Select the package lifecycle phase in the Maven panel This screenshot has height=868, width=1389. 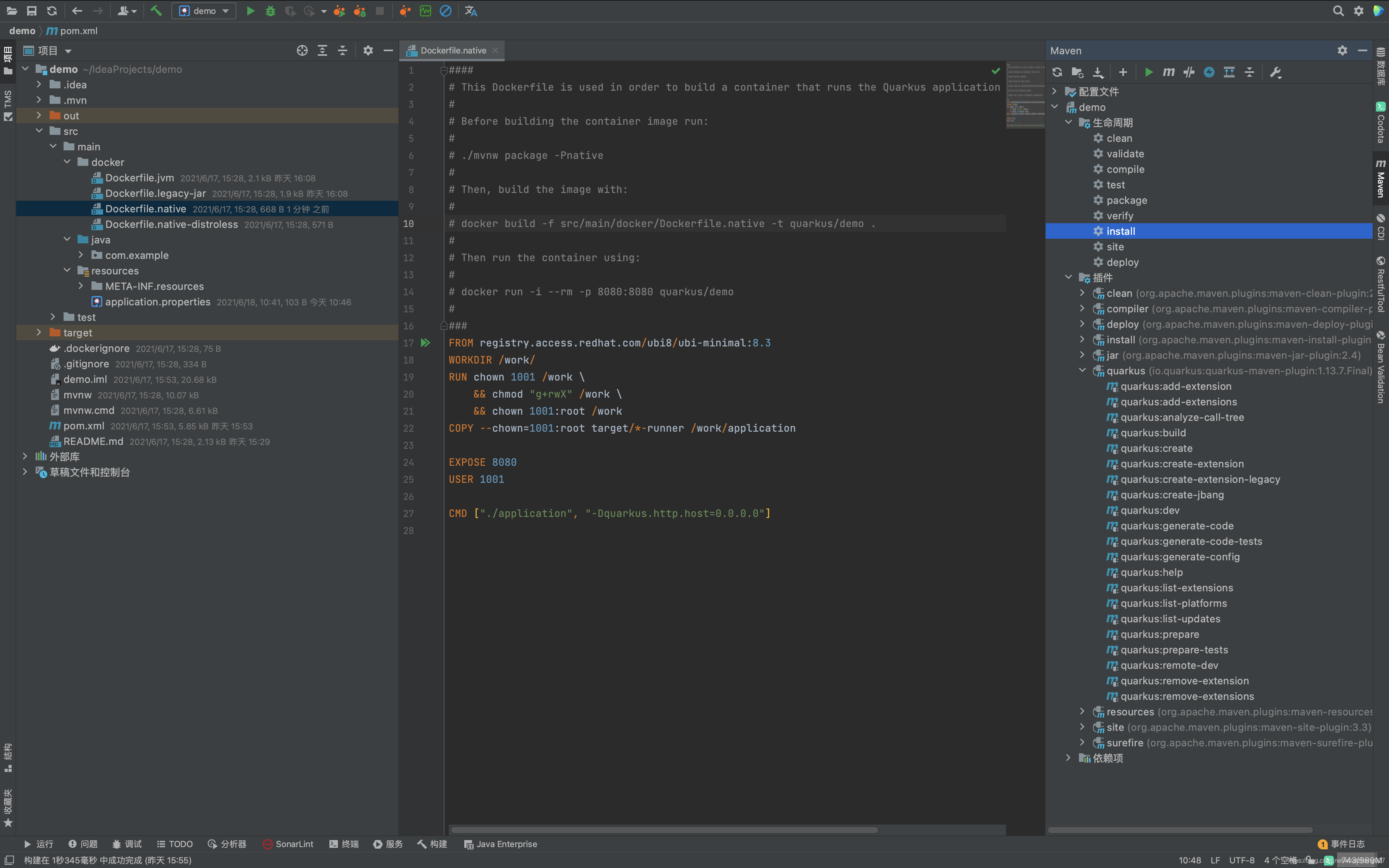point(1126,200)
